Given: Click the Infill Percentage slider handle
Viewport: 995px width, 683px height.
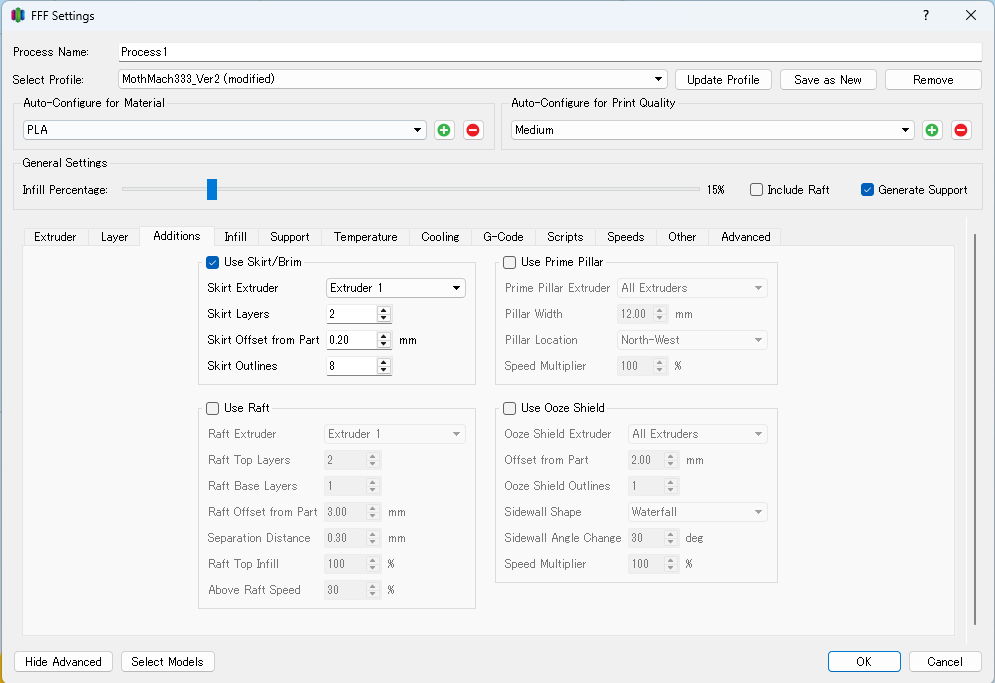Looking at the screenshot, I should [212, 189].
